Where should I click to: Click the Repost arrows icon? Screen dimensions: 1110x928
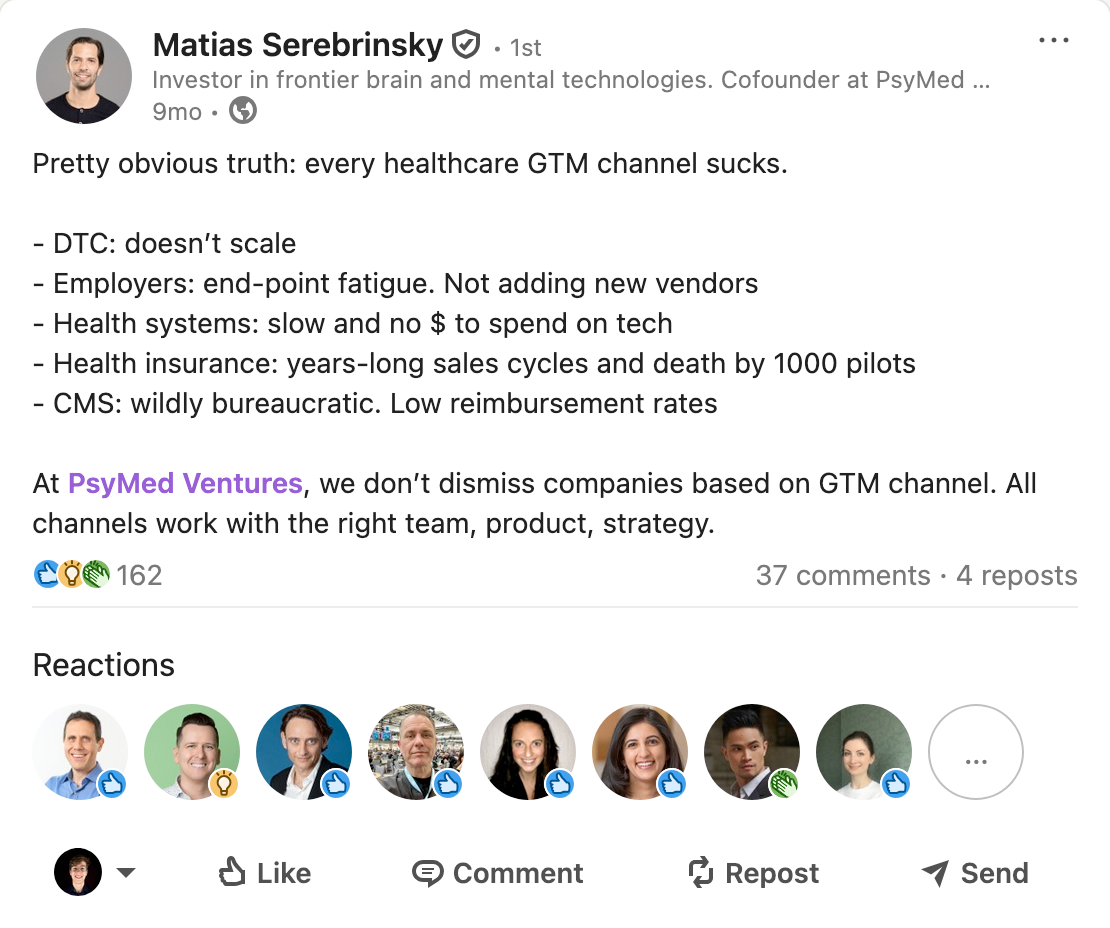click(x=701, y=873)
